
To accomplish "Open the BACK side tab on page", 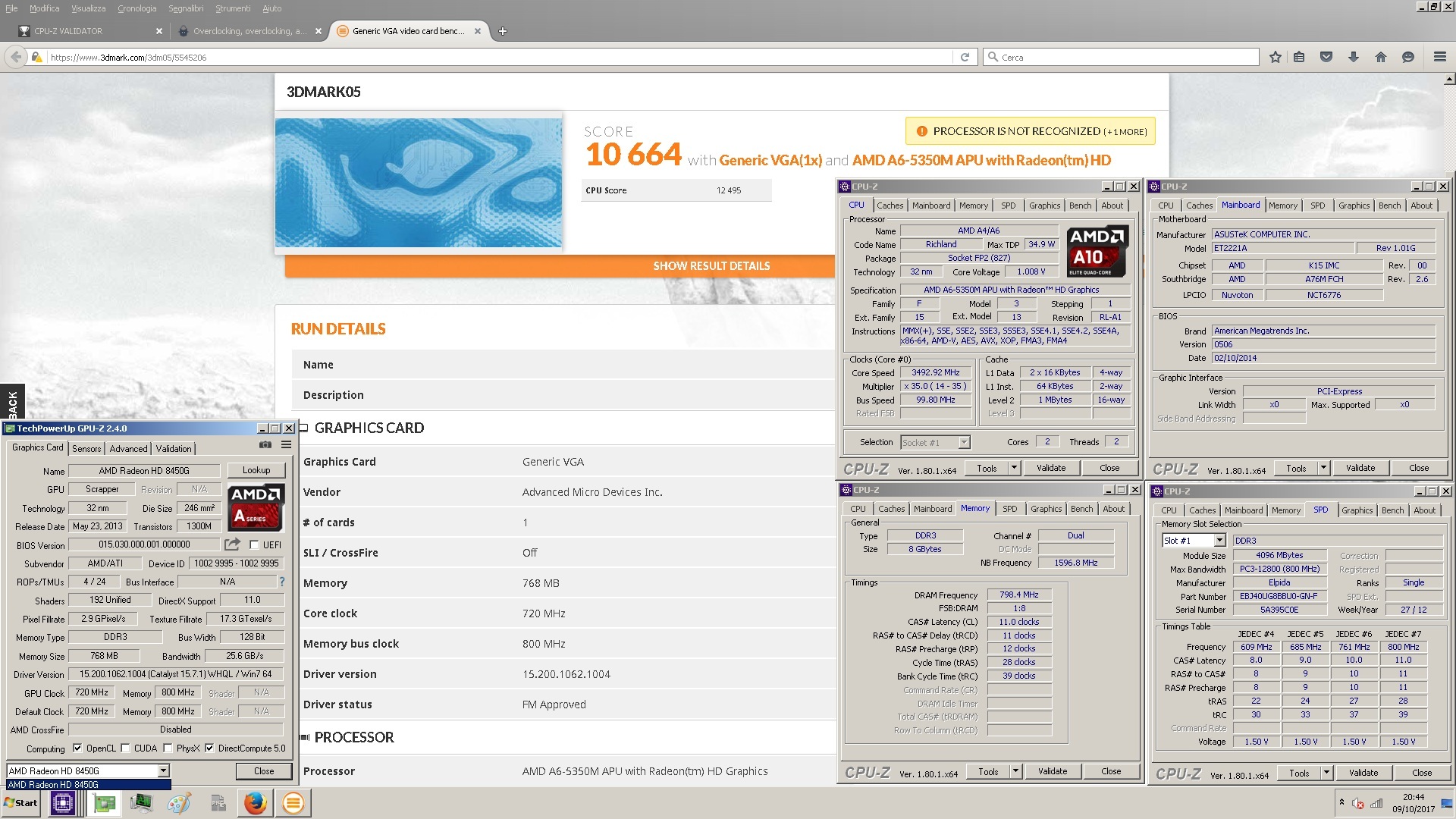I will [12, 402].
